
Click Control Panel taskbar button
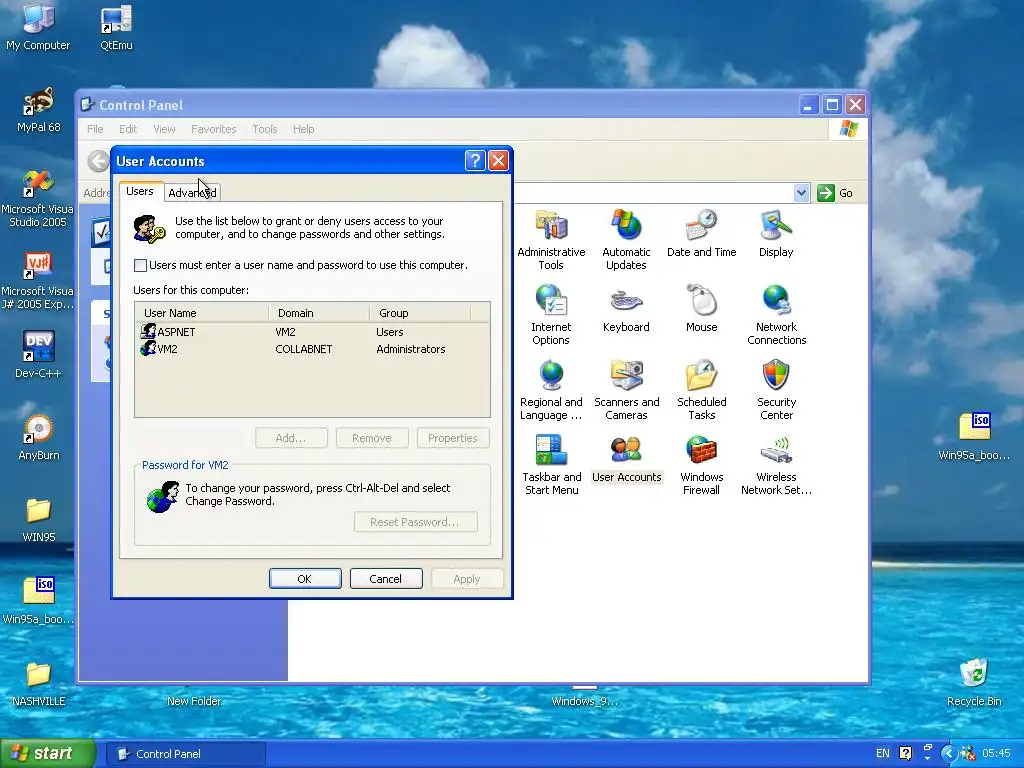185,754
